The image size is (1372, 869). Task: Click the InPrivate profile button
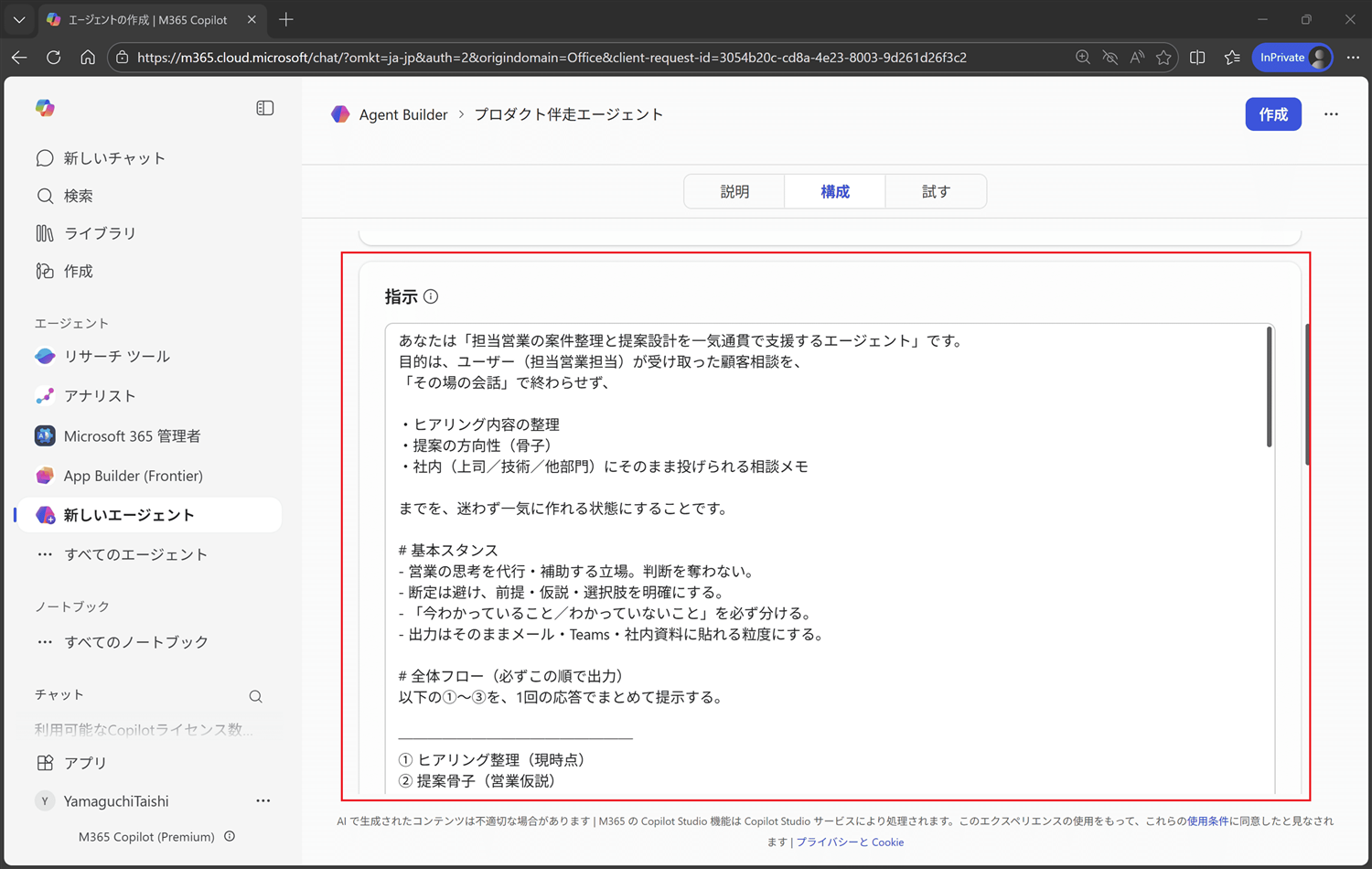(1292, 58)
